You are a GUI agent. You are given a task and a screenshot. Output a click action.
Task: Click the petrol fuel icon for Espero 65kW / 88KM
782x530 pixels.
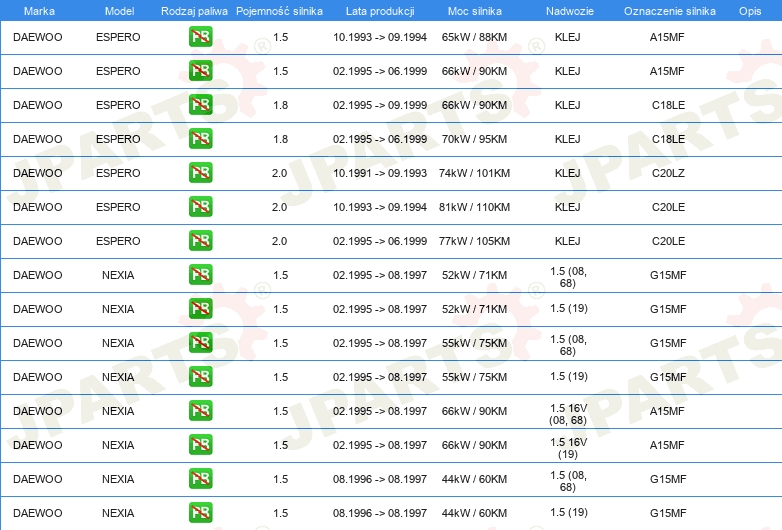coord(200,36)
